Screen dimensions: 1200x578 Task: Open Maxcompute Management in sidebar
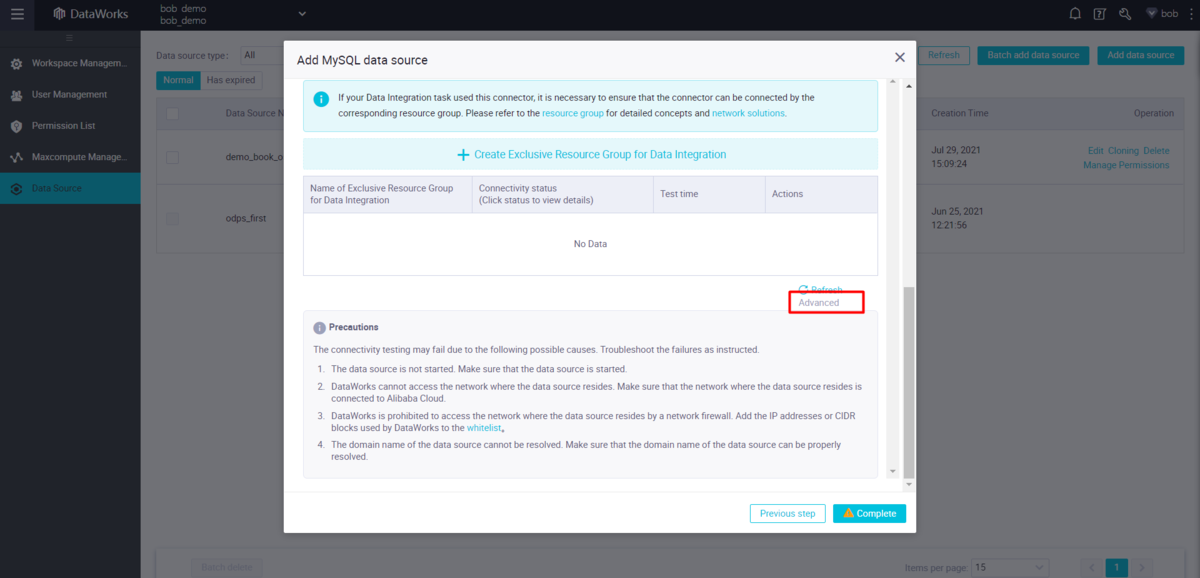point(70,157)
